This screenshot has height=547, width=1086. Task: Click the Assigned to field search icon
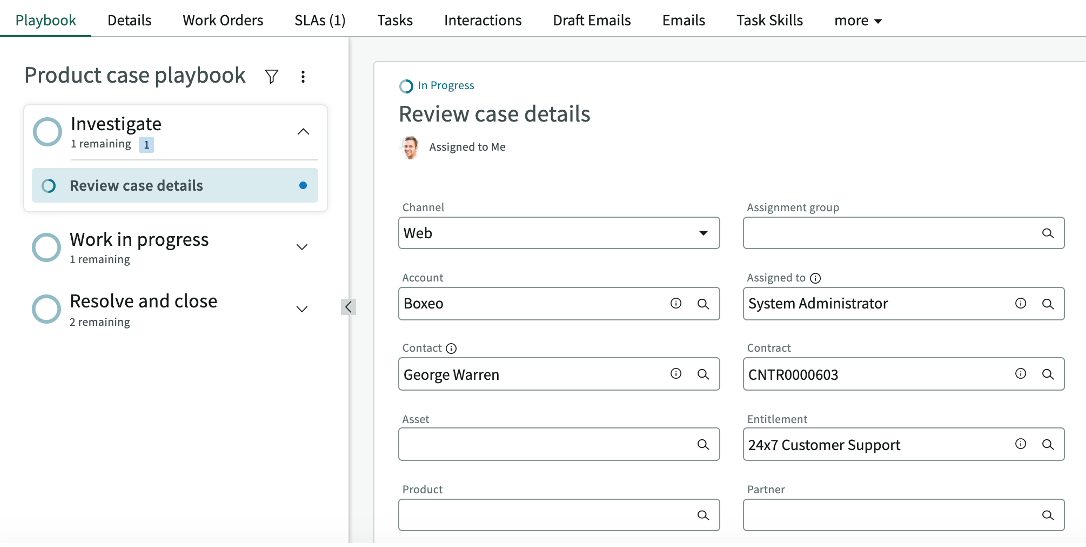(x=1048, y=303)
